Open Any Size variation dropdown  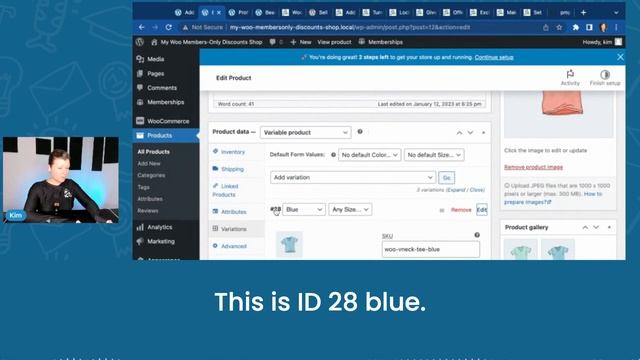point(350,210)
